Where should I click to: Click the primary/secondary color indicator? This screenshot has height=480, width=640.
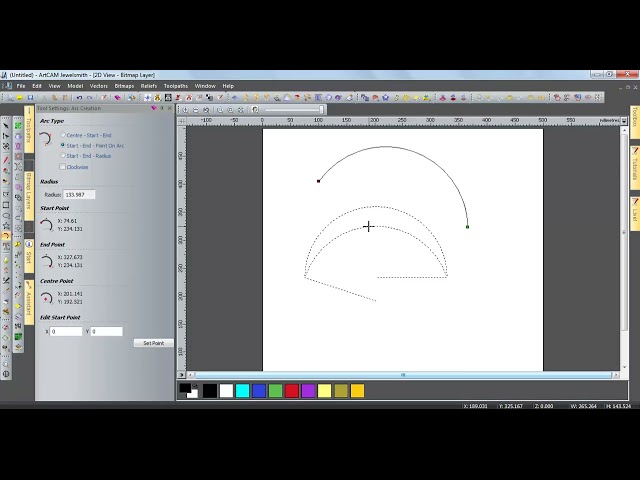pyautogui.click(x=189, y=391)
